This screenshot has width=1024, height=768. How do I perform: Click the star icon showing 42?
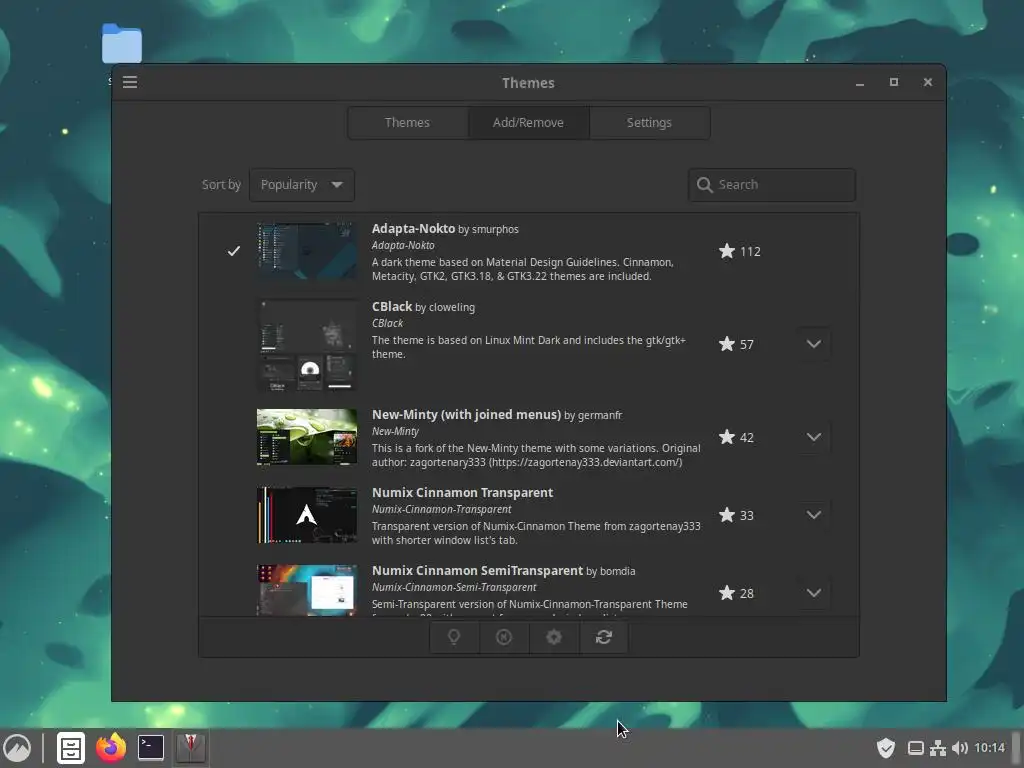pos(727,437)
